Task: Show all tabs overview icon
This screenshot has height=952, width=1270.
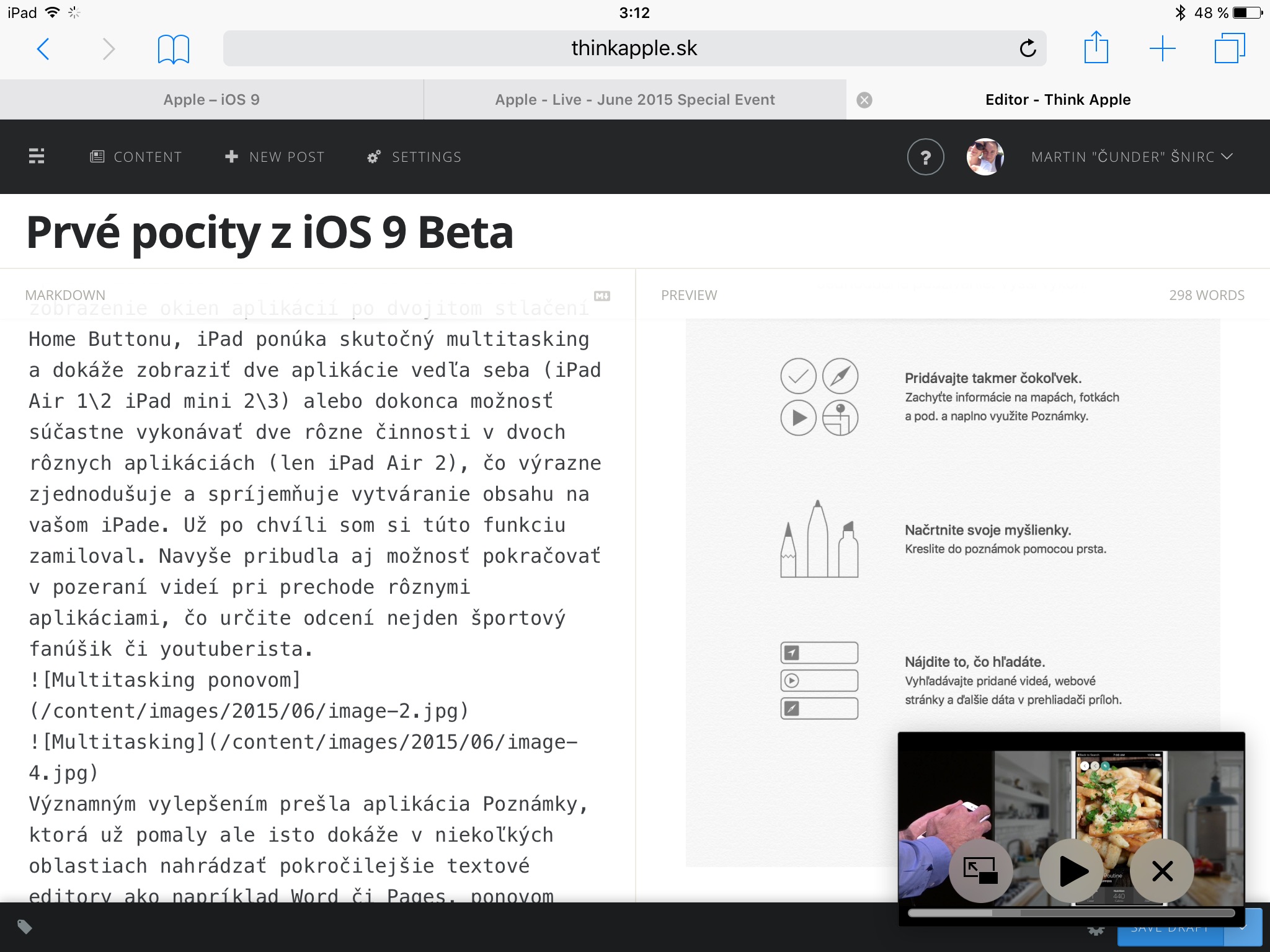Action: [1229, 48]
